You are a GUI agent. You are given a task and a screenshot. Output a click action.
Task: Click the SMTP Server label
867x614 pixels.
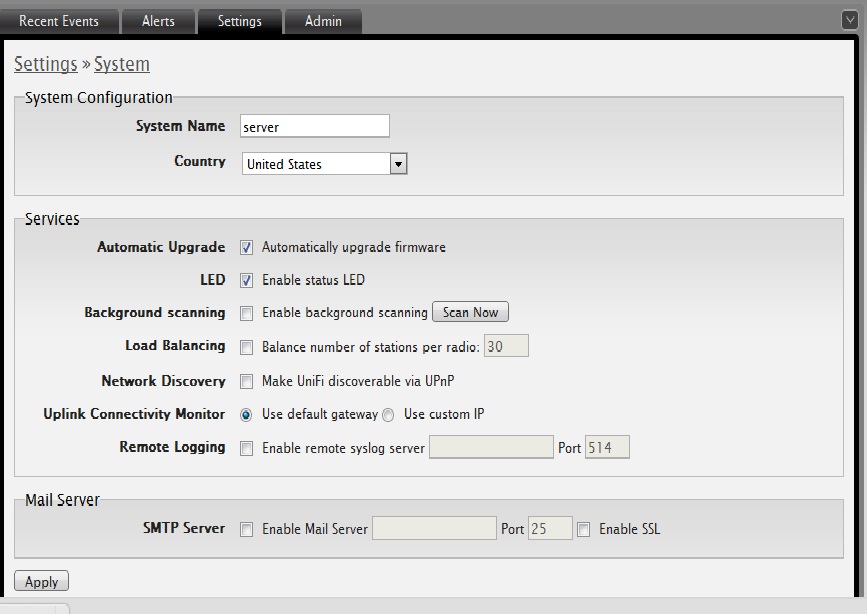coord(184,528)
